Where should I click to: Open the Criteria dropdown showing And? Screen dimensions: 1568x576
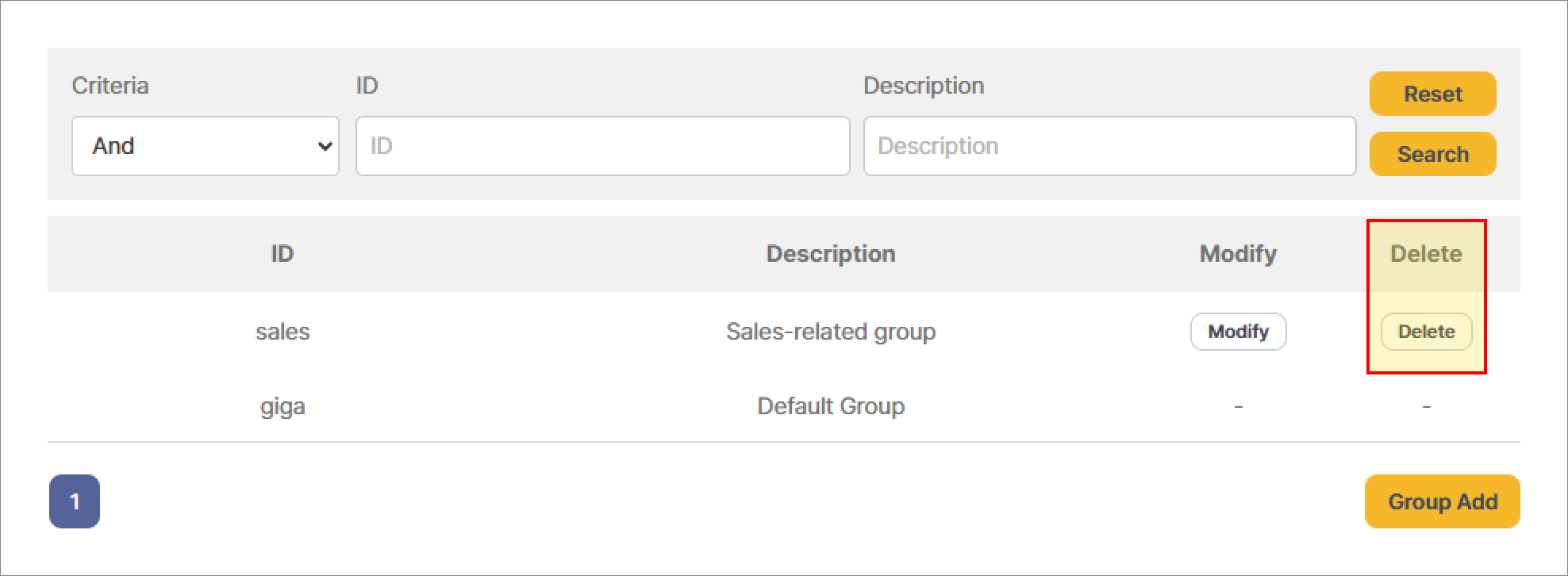[x=205, y=146]
